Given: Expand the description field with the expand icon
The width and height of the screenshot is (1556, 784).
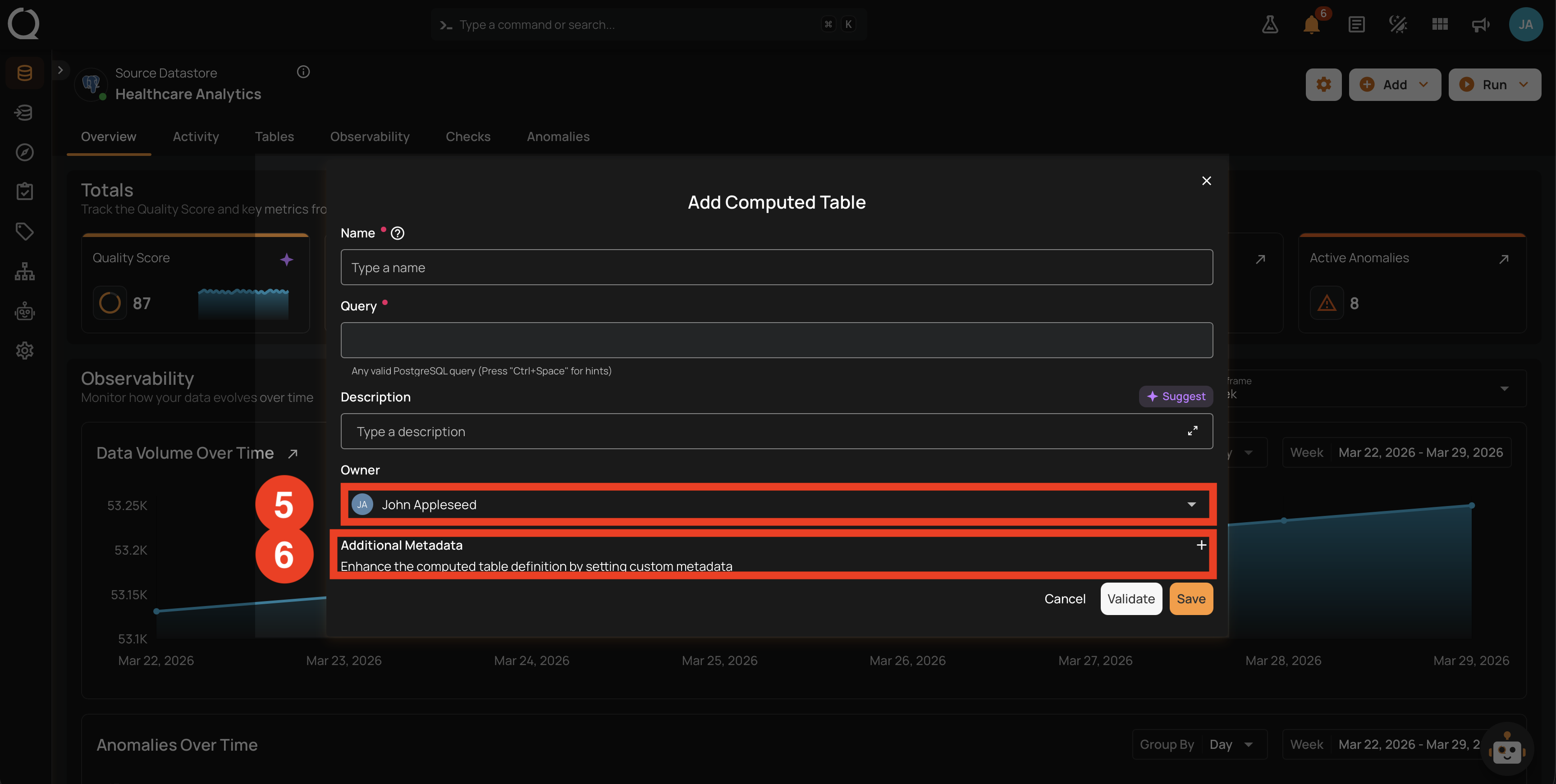Looking at the screenshot, I should point(1192,431).
